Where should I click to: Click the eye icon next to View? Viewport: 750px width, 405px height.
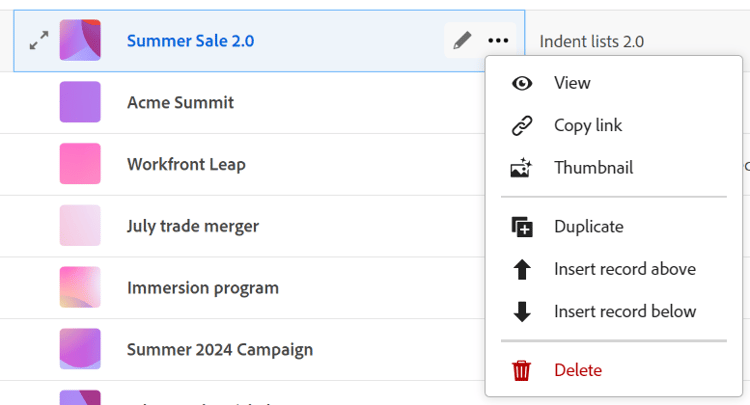coord(522,83)
